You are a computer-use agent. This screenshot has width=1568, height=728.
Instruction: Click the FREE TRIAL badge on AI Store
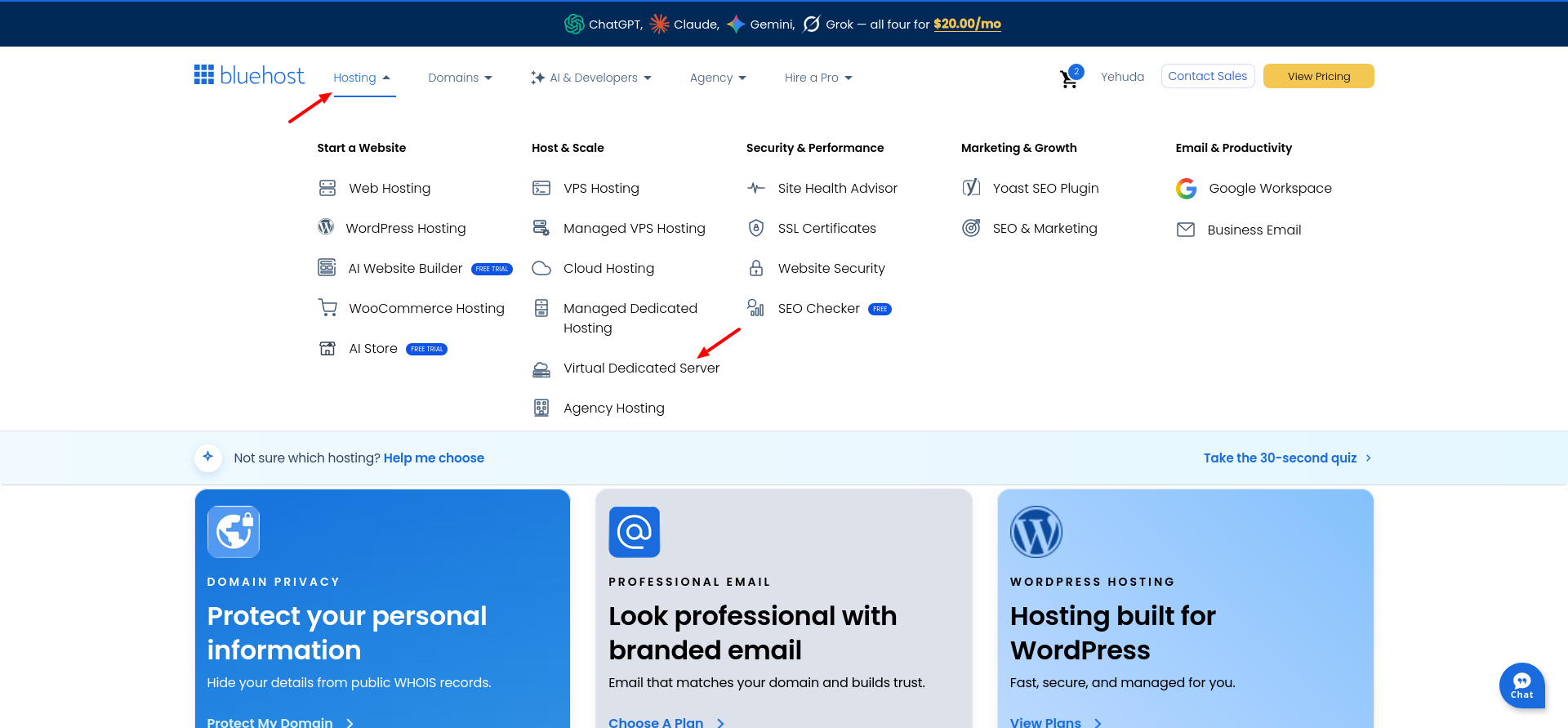point(426,349)
